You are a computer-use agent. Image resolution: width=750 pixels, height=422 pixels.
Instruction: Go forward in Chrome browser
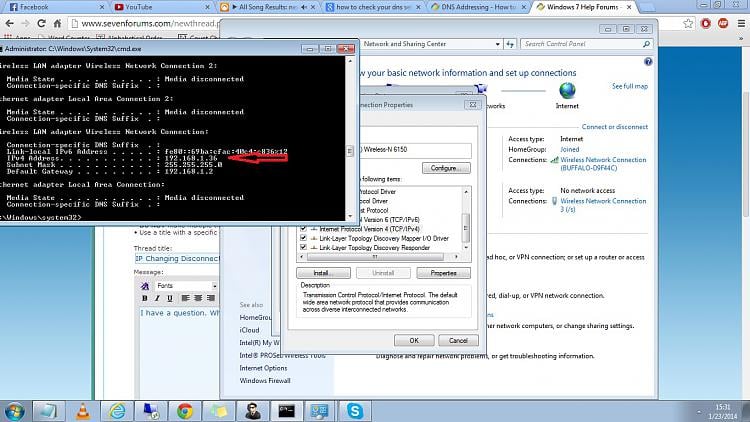[25, 23]
